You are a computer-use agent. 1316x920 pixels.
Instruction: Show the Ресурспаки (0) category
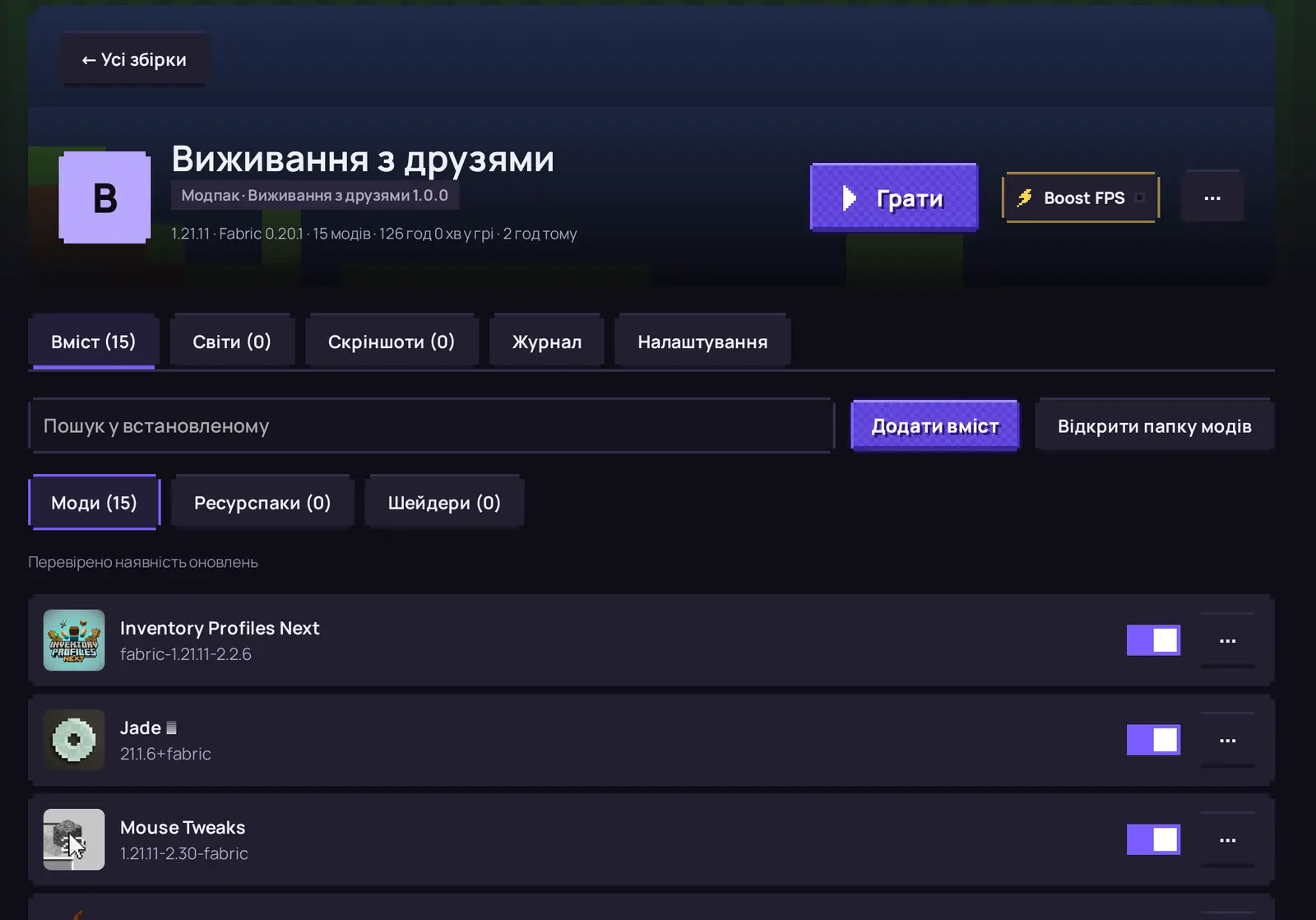[x=262, y=503]
